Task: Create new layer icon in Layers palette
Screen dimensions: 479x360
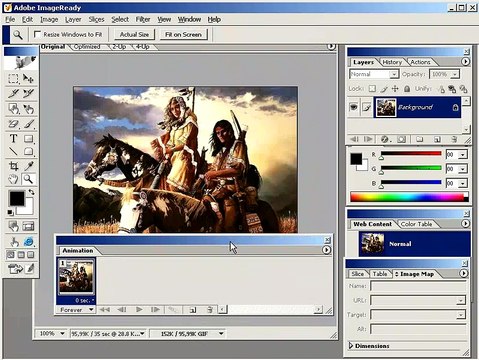Action: coord(437,139)
